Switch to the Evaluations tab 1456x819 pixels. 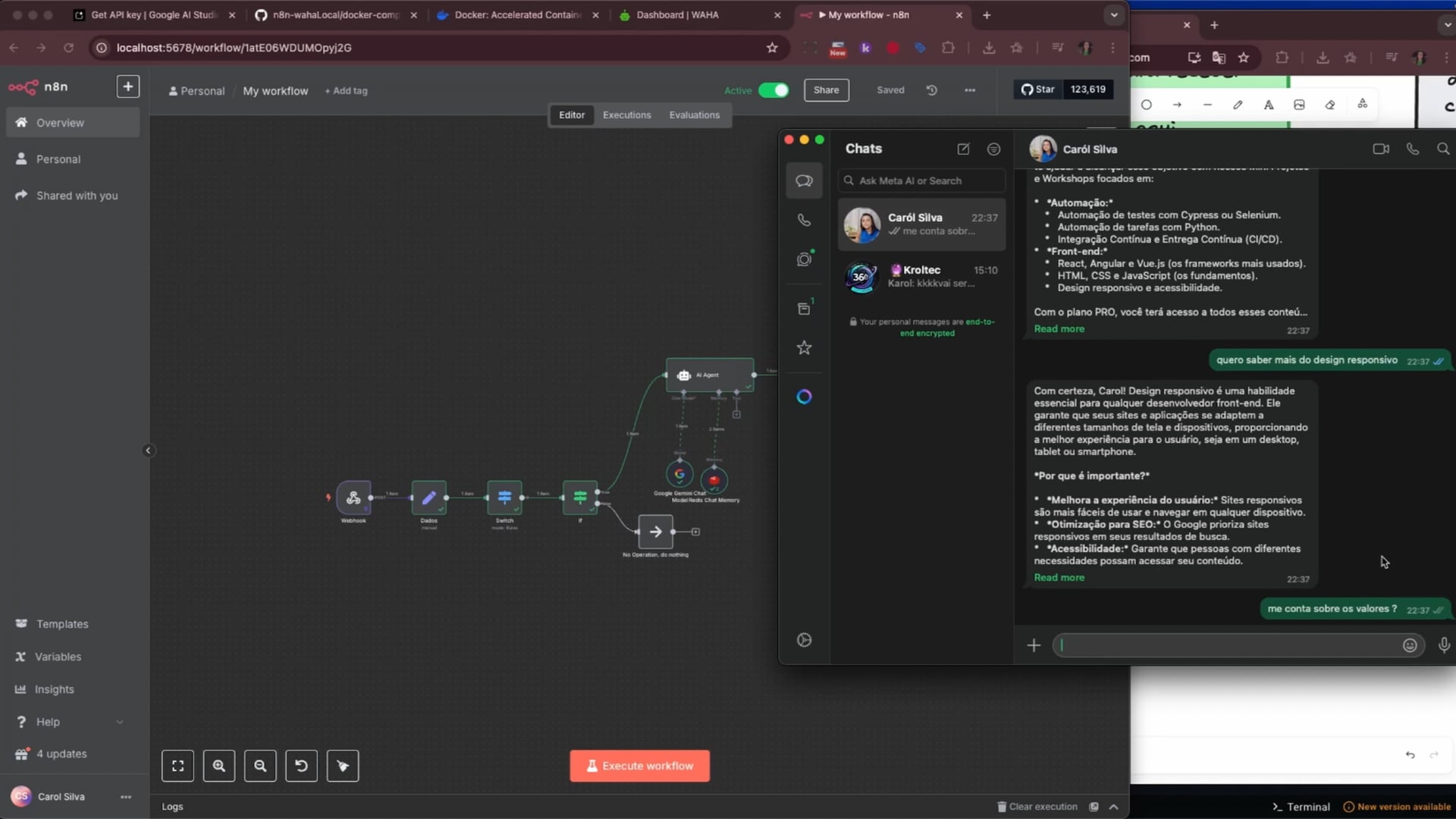pos(694,115)
